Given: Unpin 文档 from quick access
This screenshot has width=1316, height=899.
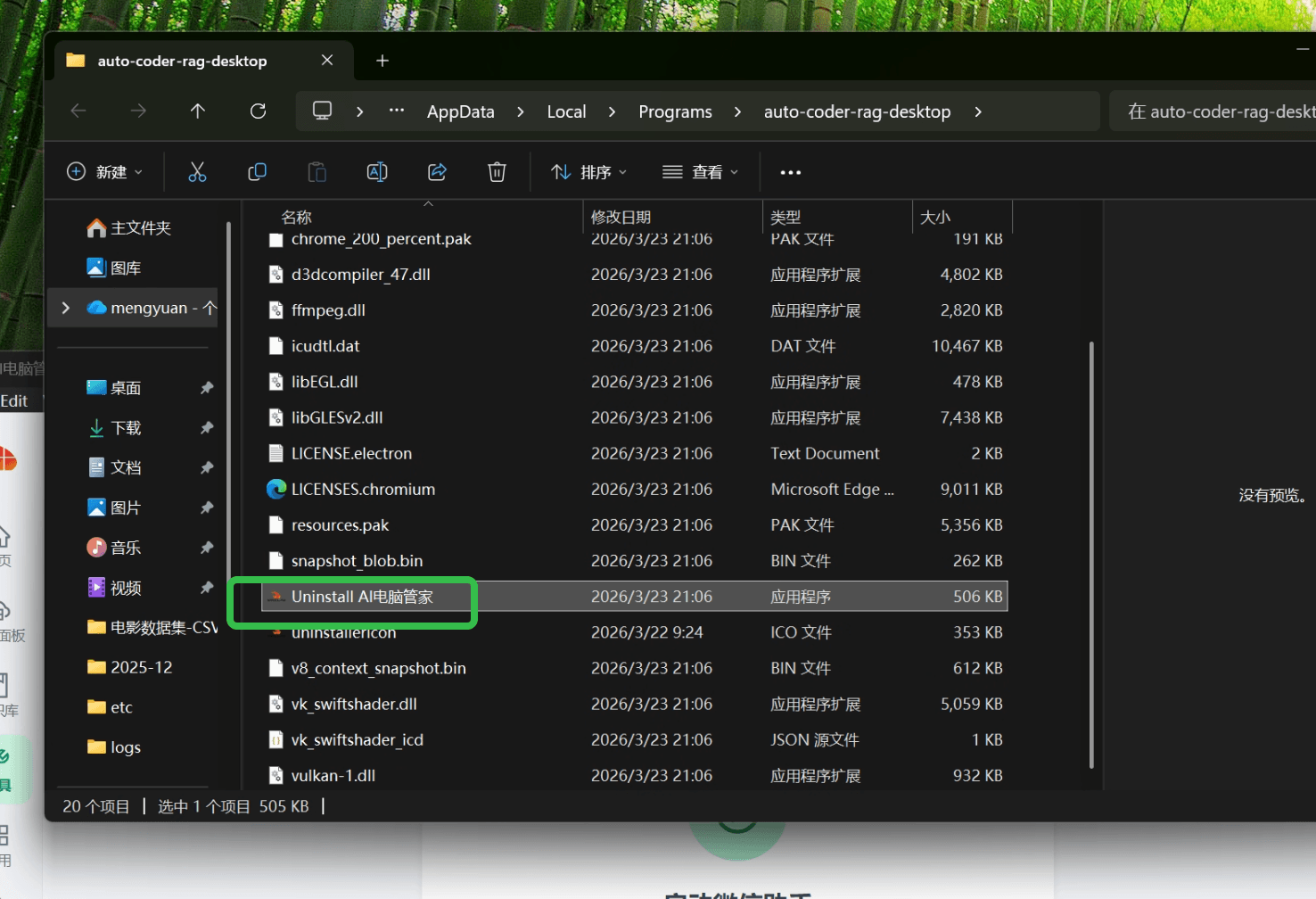Looking at the screenshot, I should coord(207,468).
